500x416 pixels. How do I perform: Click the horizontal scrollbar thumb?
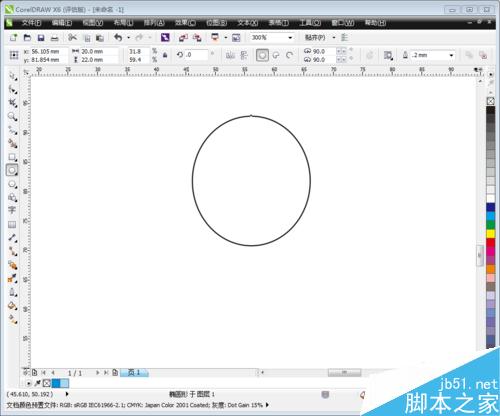[344, 372]
